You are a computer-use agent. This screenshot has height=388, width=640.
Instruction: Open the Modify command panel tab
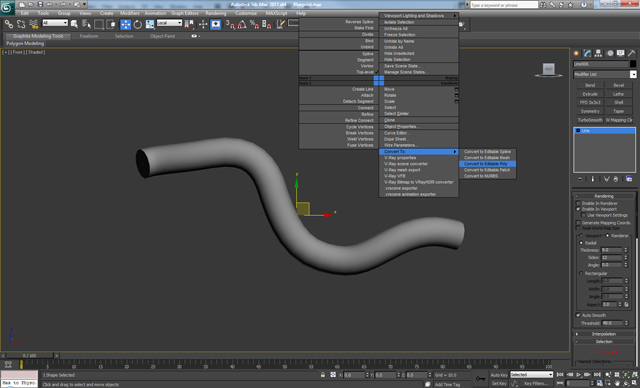(587, 53)
